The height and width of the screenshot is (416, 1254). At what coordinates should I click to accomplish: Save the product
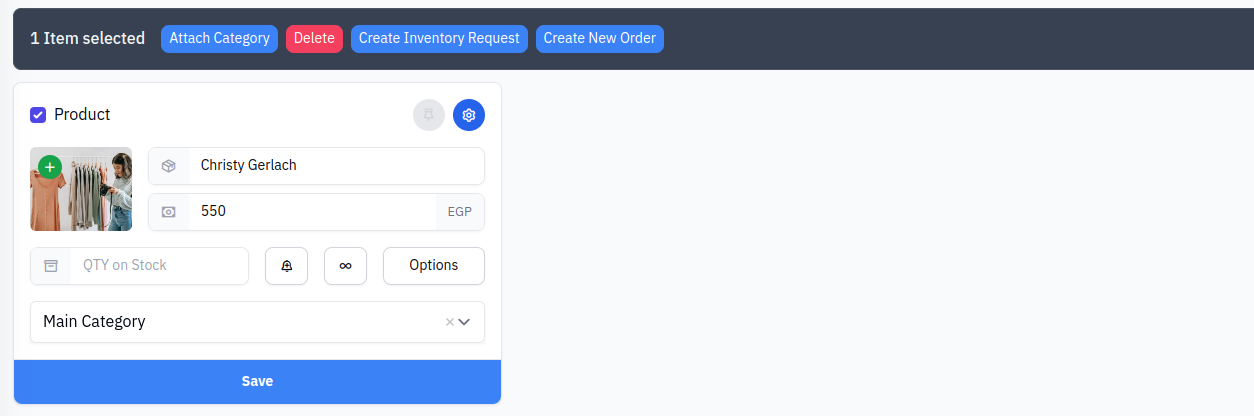point(257,382)
